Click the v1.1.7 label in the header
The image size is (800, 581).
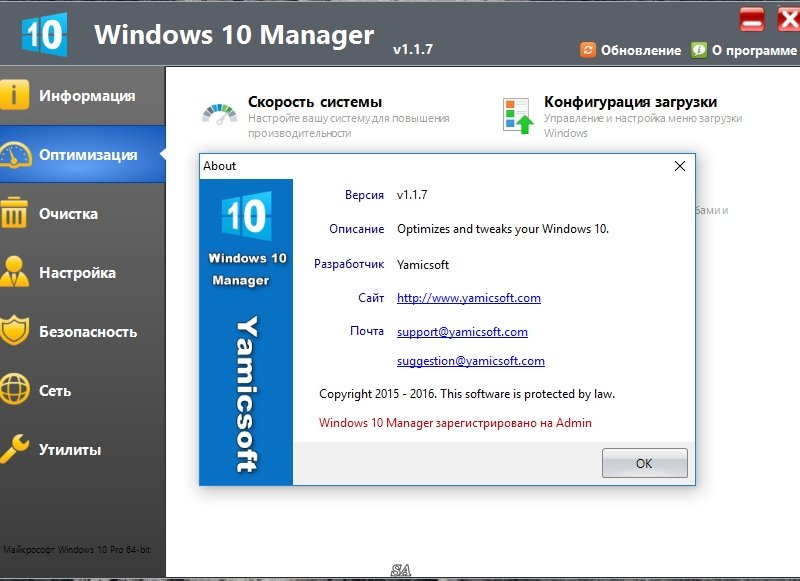click(413, 49)
